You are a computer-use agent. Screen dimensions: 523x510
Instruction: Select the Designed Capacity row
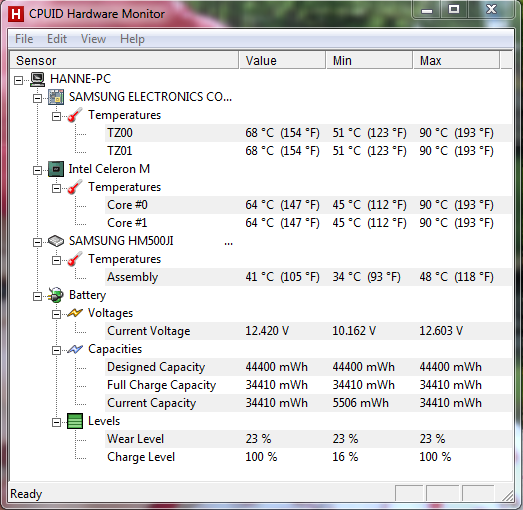[x=309, y=367]
